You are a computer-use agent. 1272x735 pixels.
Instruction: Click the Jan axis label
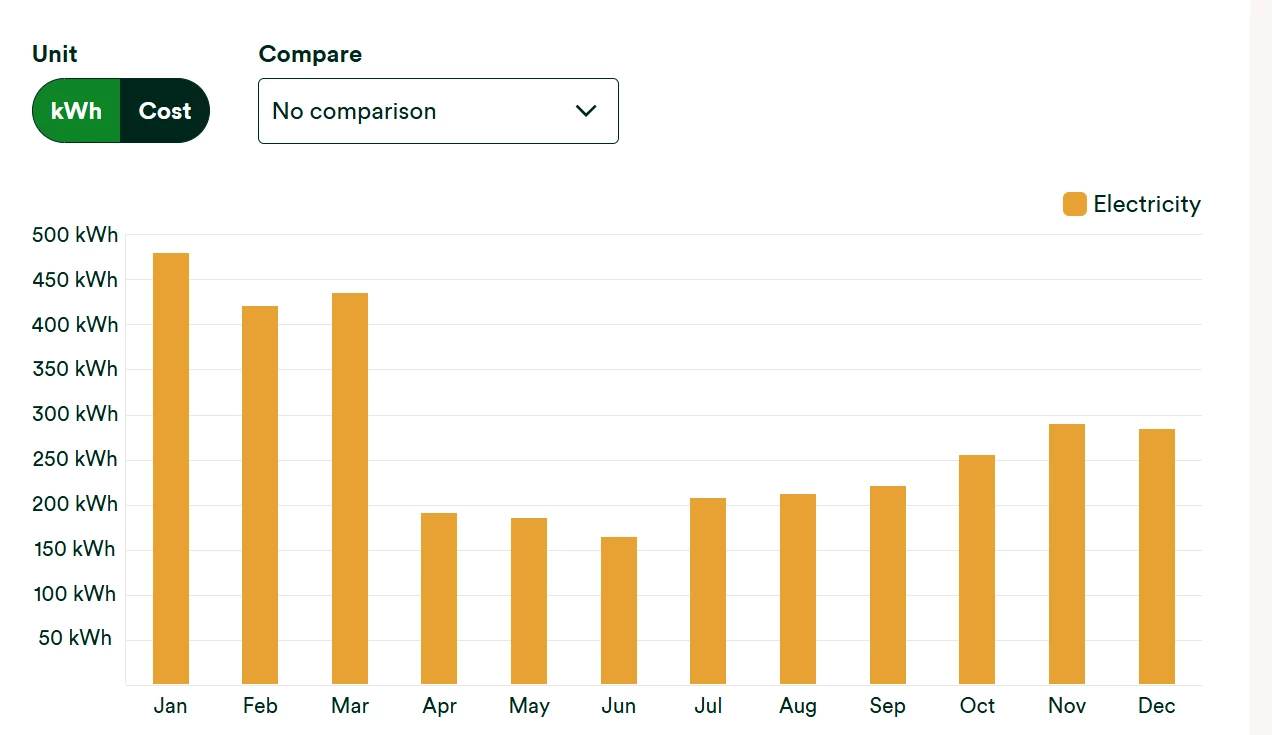[171, 706]
